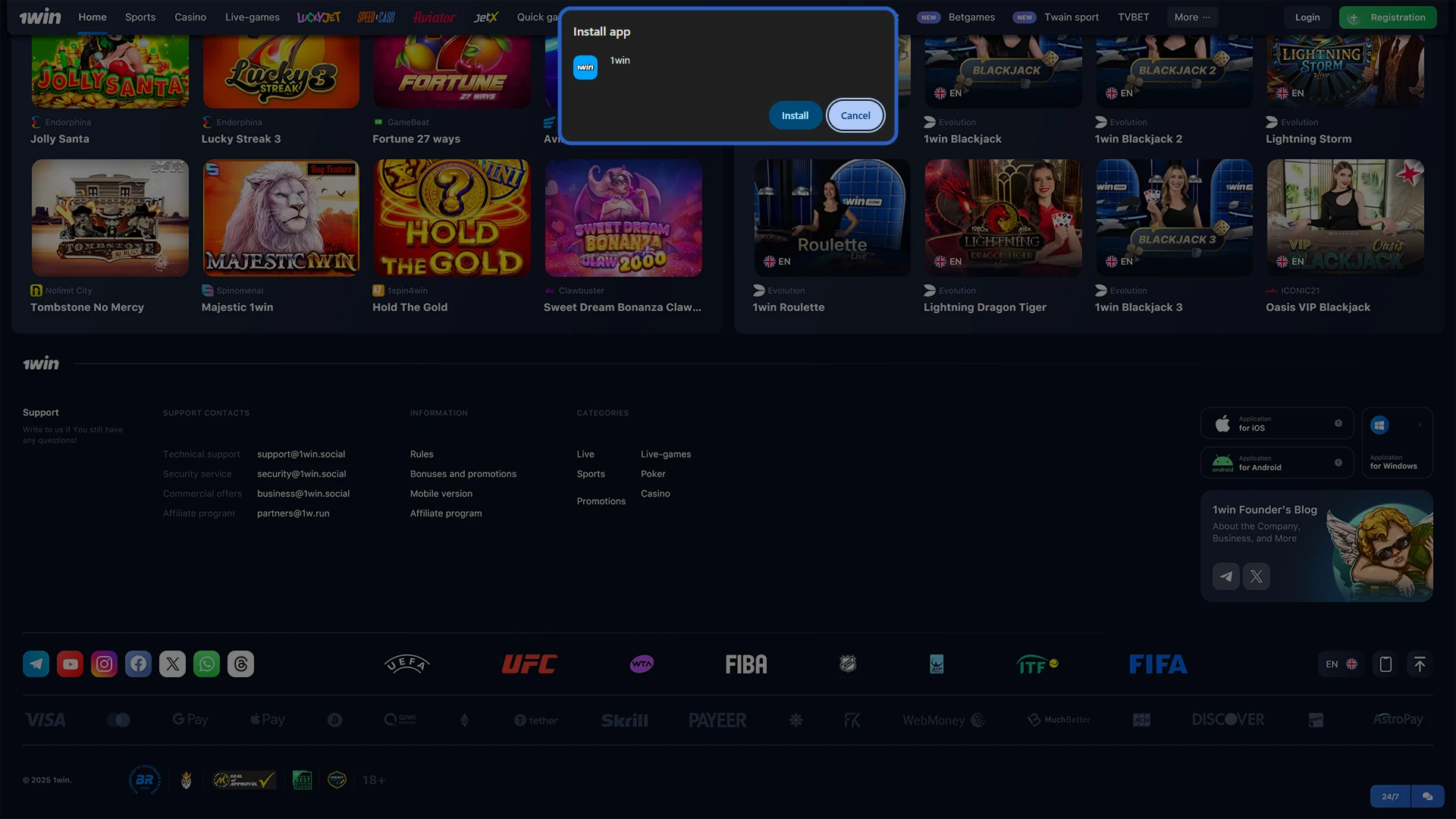Screen dimensions: 1456x819
Task: Open TVBET from the top bar
Action: click(1133, 17)
